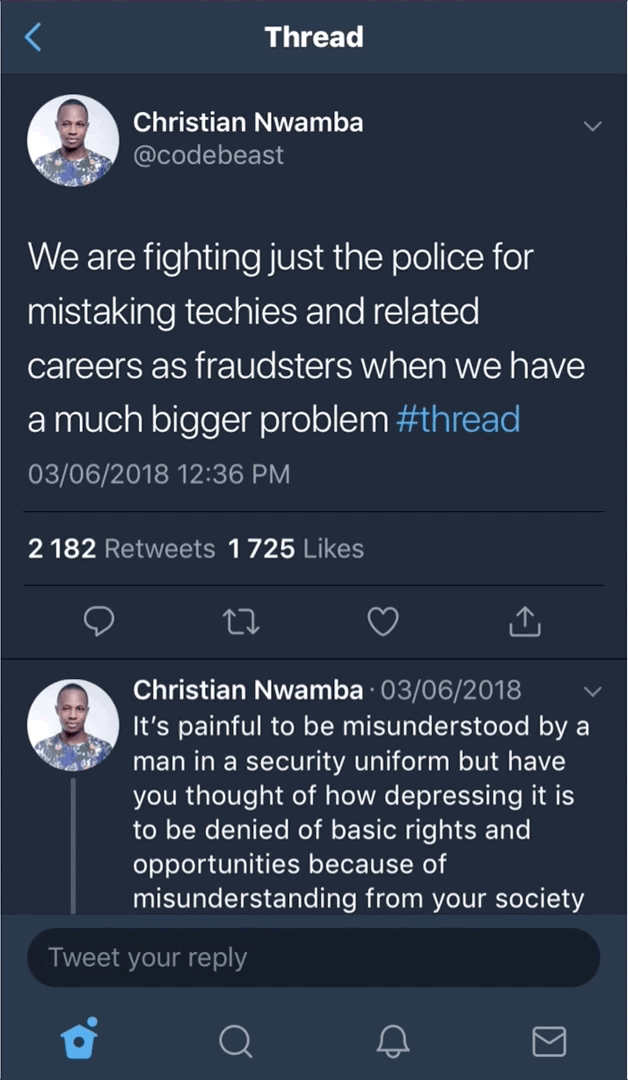Like the tweet with heart icon
628x1080 pixels.
pos(383,622)
